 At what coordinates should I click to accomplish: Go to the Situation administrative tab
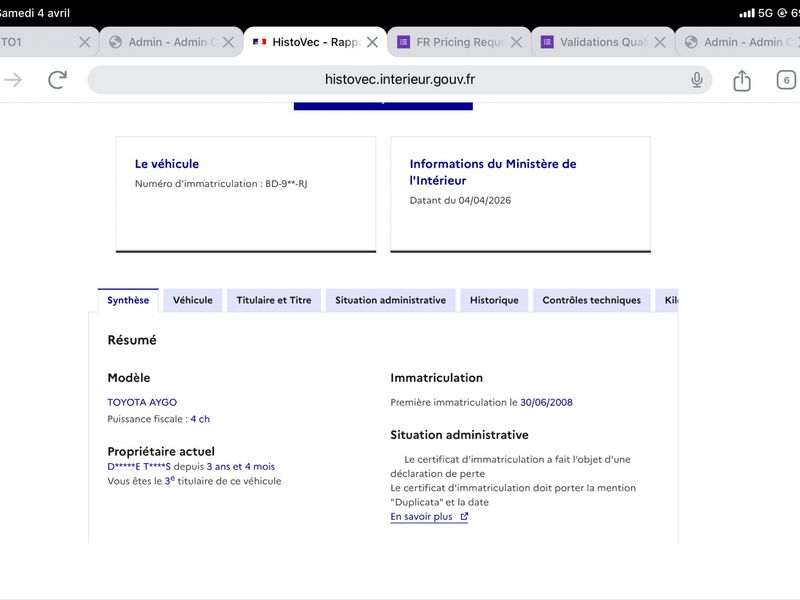[x=390, y=300]
